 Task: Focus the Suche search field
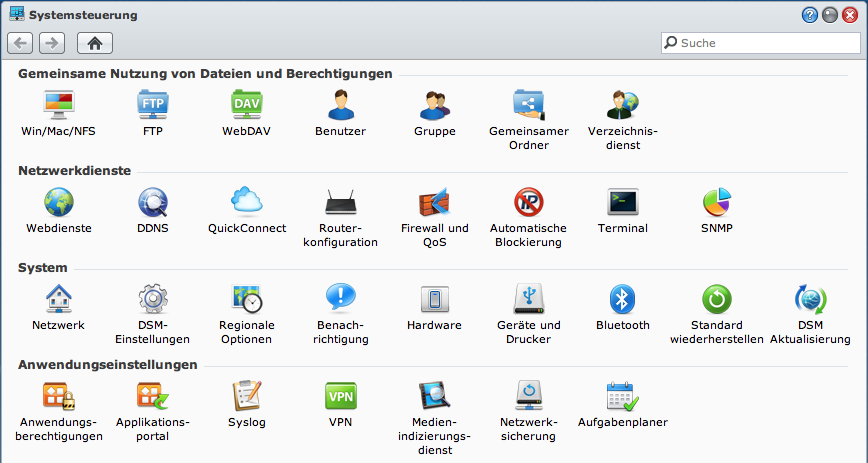click(761, 43)
